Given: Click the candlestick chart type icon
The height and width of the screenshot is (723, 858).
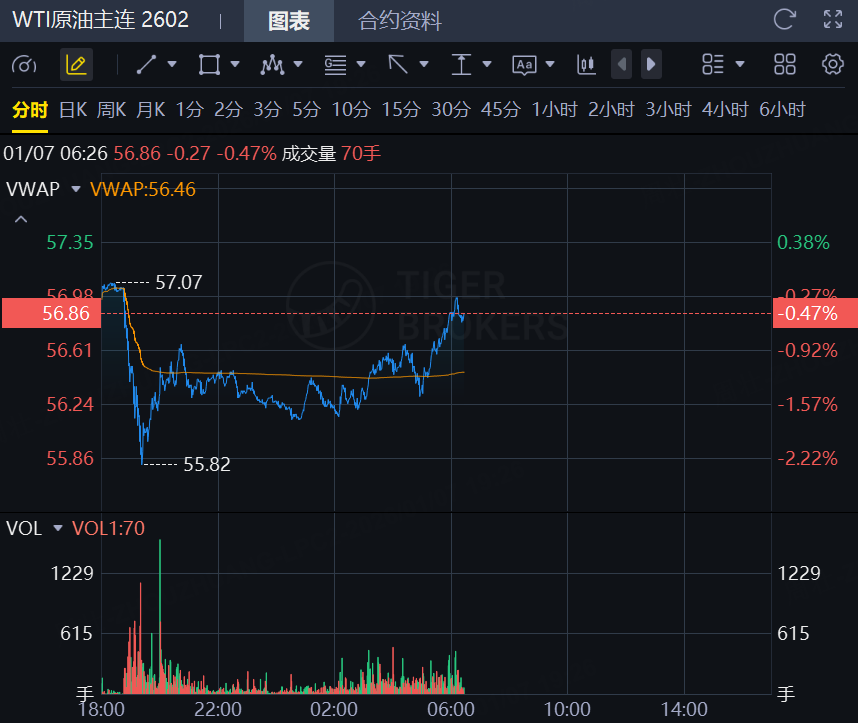Looking at the screenshot, I should tap(586, 65).
